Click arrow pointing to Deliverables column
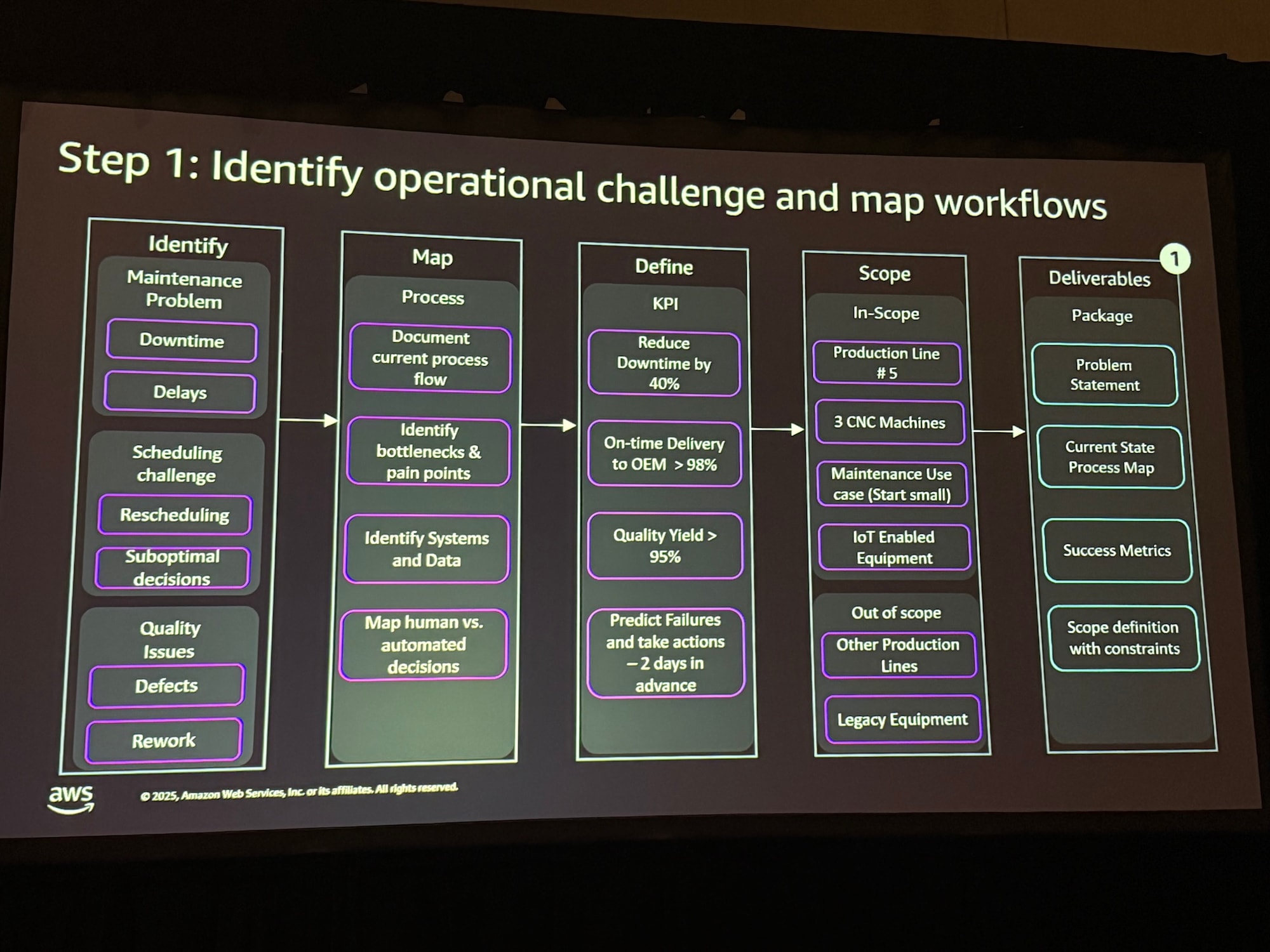1270x952 pixels. [999, 432]
